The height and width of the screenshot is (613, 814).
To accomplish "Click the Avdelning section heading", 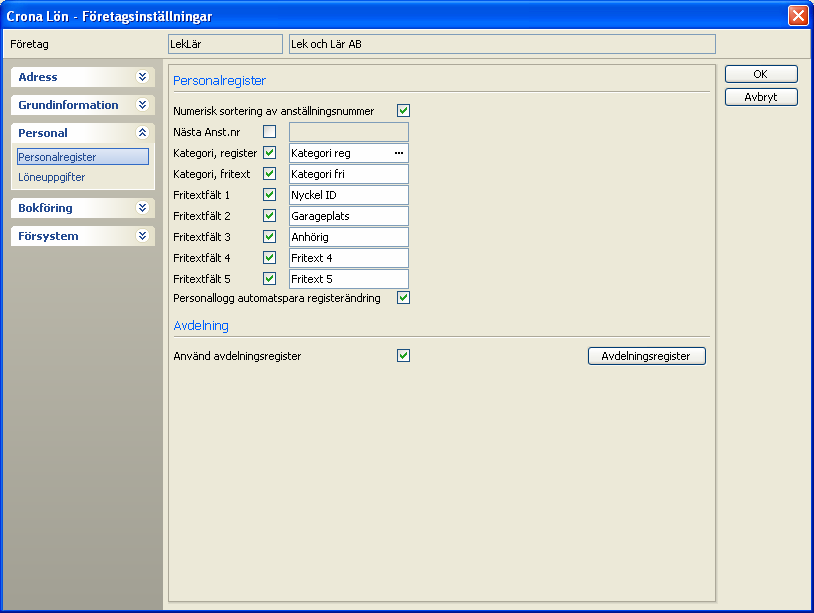I will coord(201,325).
